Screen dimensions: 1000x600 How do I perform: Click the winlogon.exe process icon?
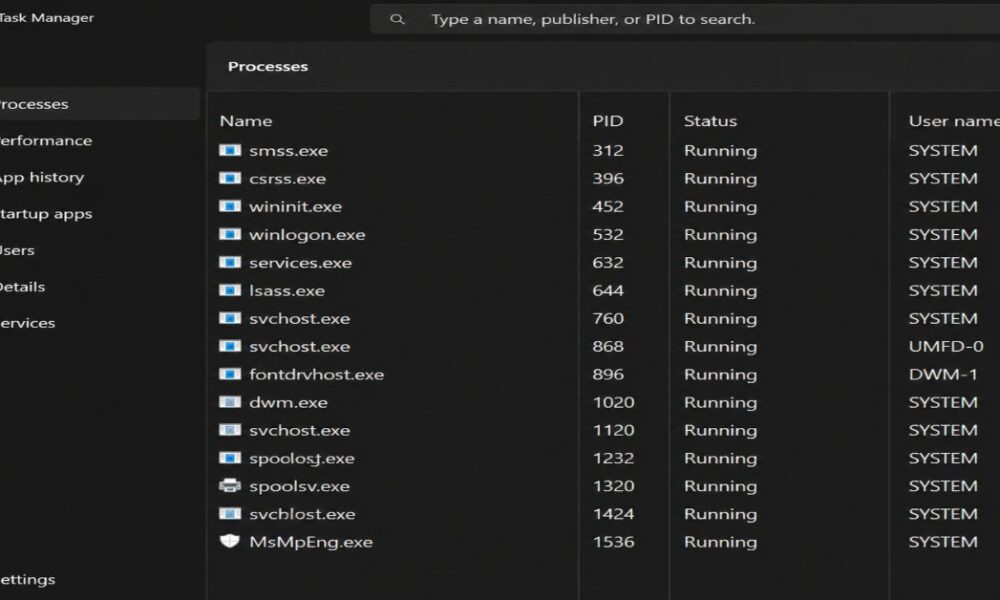coord(230,234)
